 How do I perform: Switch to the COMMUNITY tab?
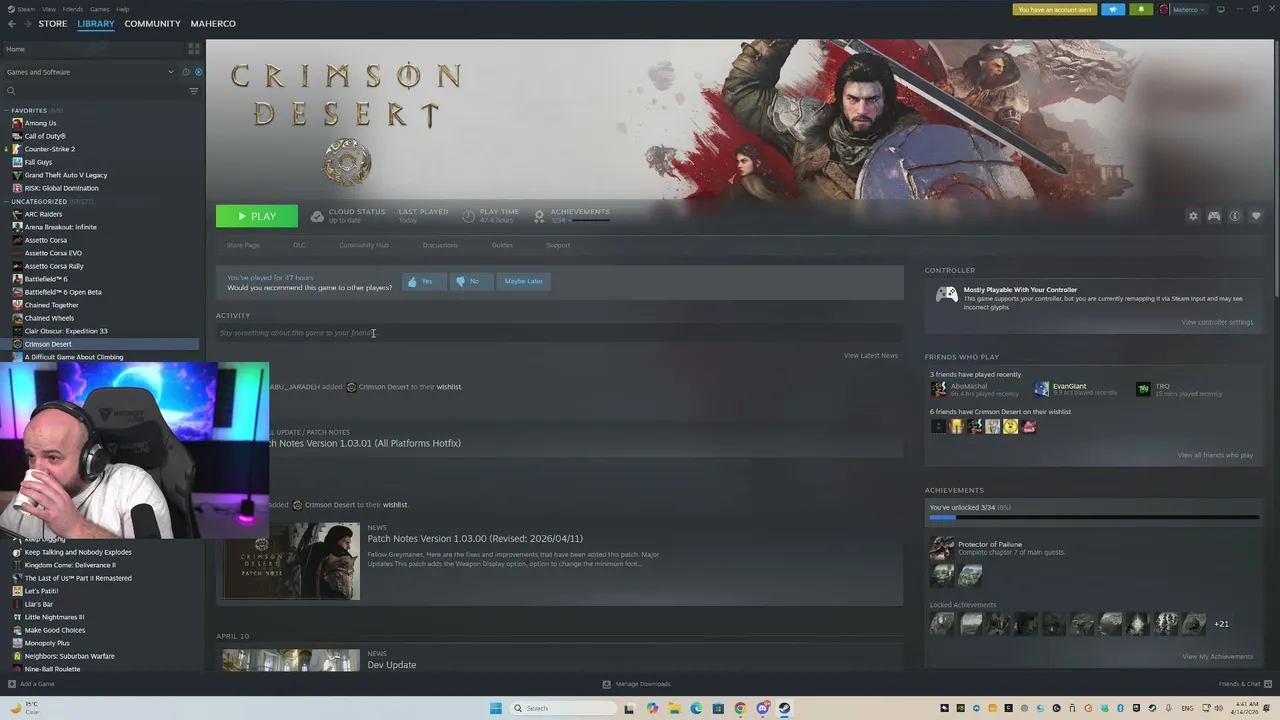click(152, 24)
